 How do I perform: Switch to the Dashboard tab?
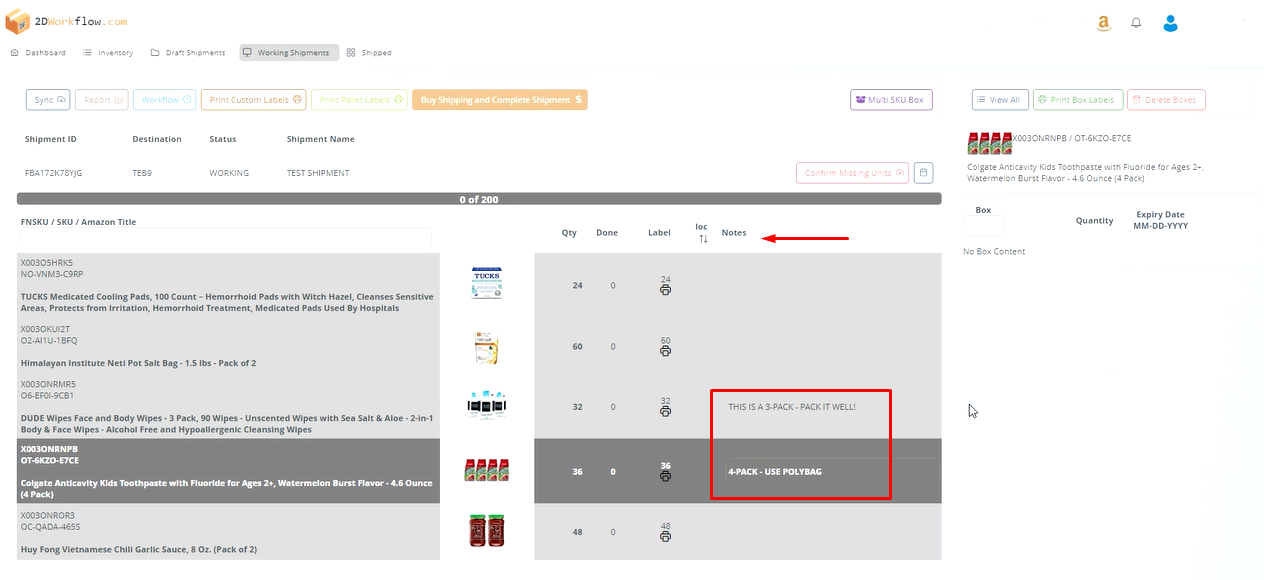tap(38, 53)
